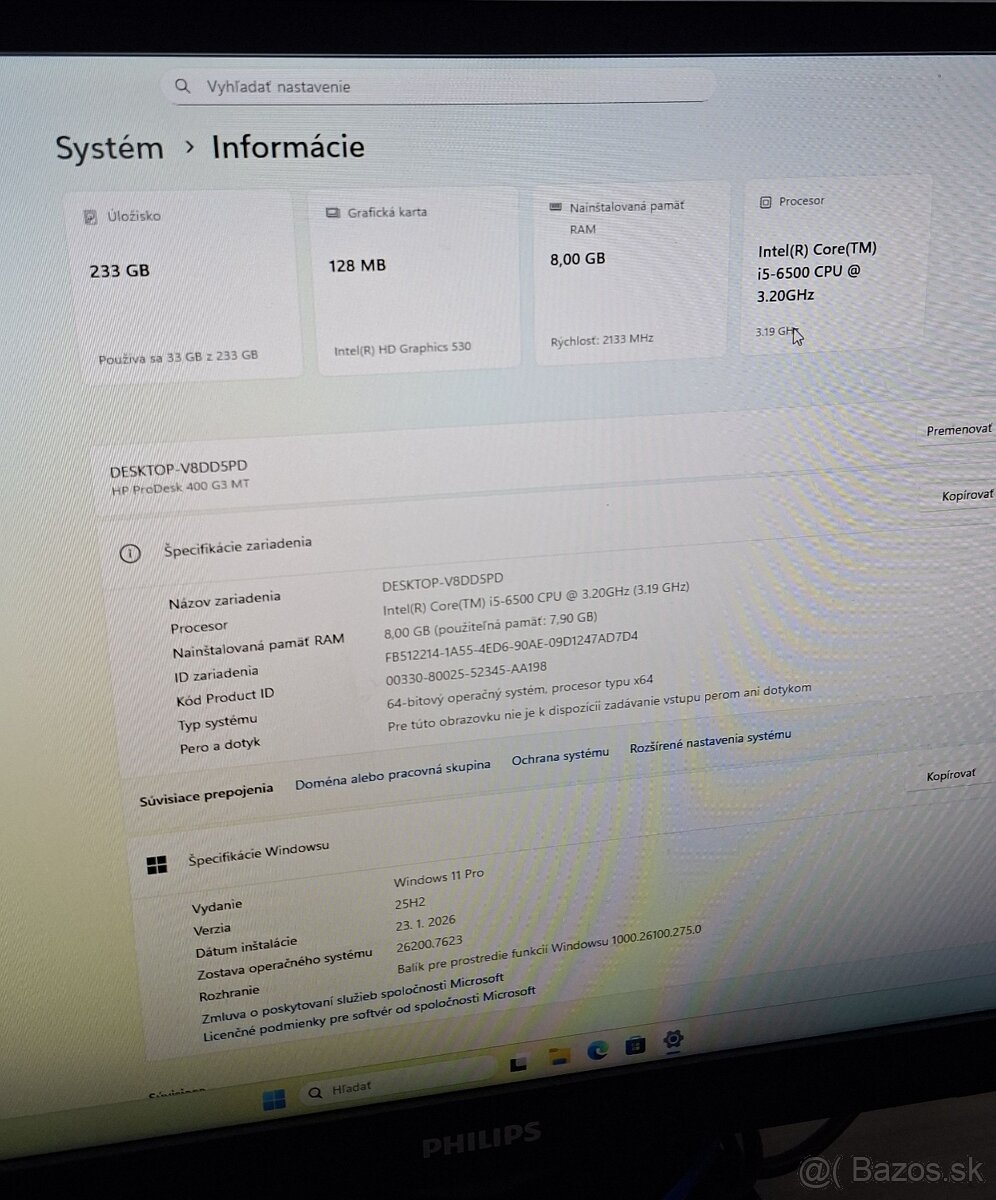This screenshot has width=996, height=1200.
Task: Click the Procesor chip icon
Action: point(766,201)
